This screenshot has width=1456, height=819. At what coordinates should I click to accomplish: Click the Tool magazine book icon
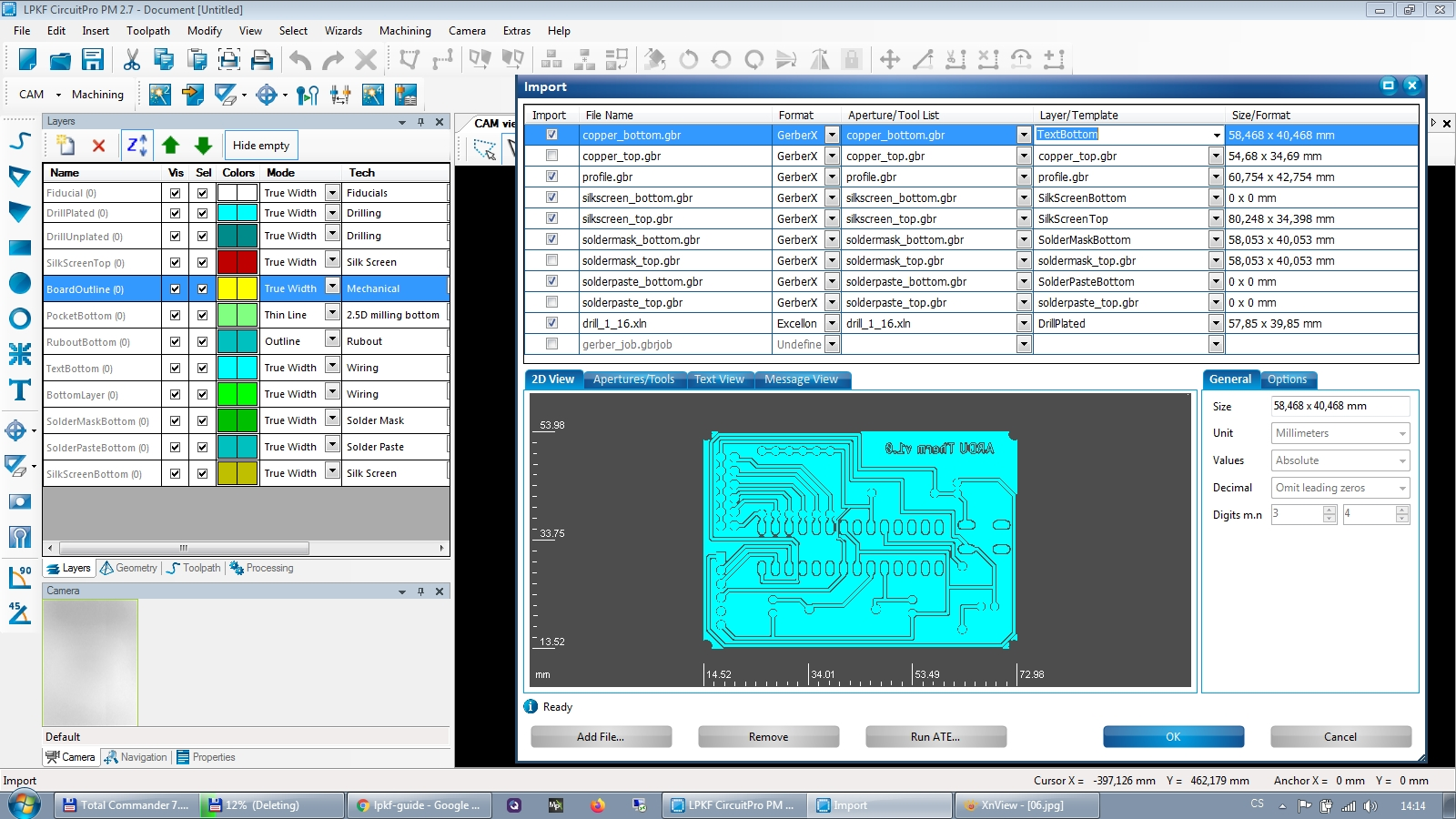406,94
